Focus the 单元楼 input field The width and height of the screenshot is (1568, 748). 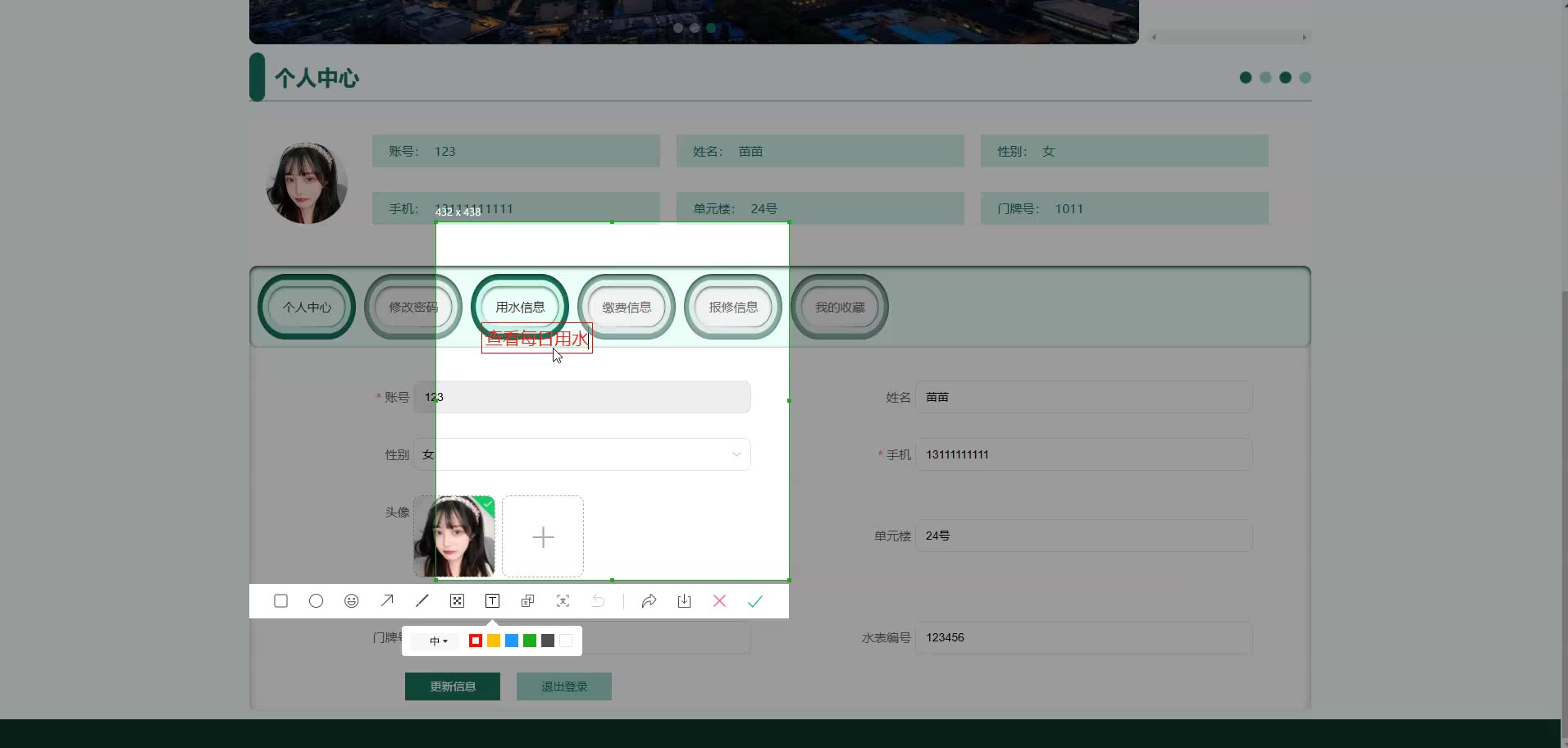click(1084, 536)
